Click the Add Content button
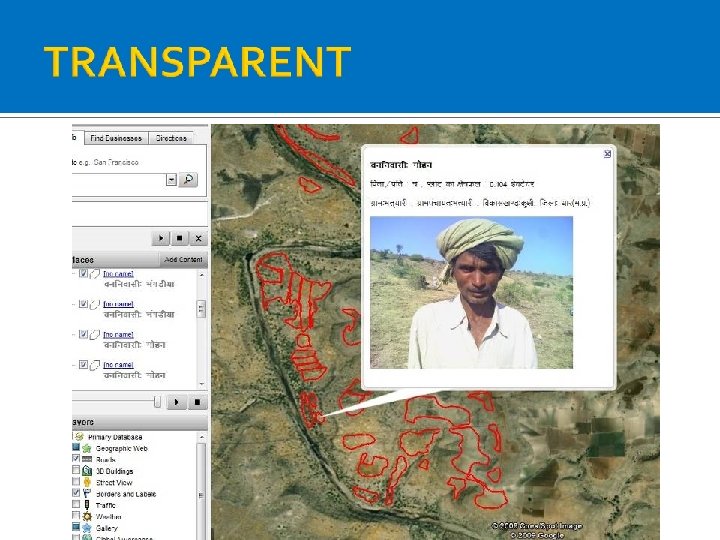 tap(183, 259)
